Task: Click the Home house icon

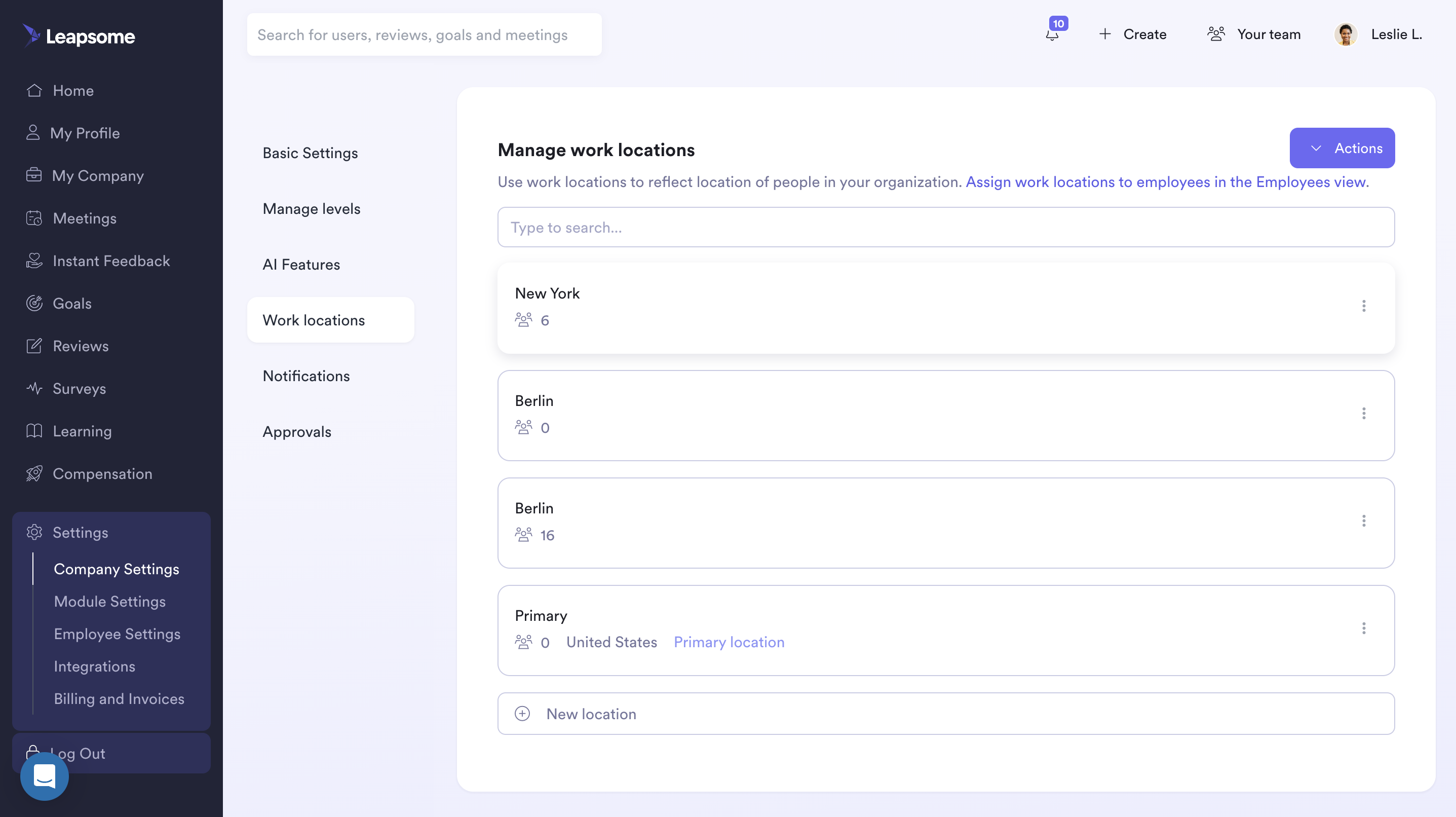Action: [34, 90]
